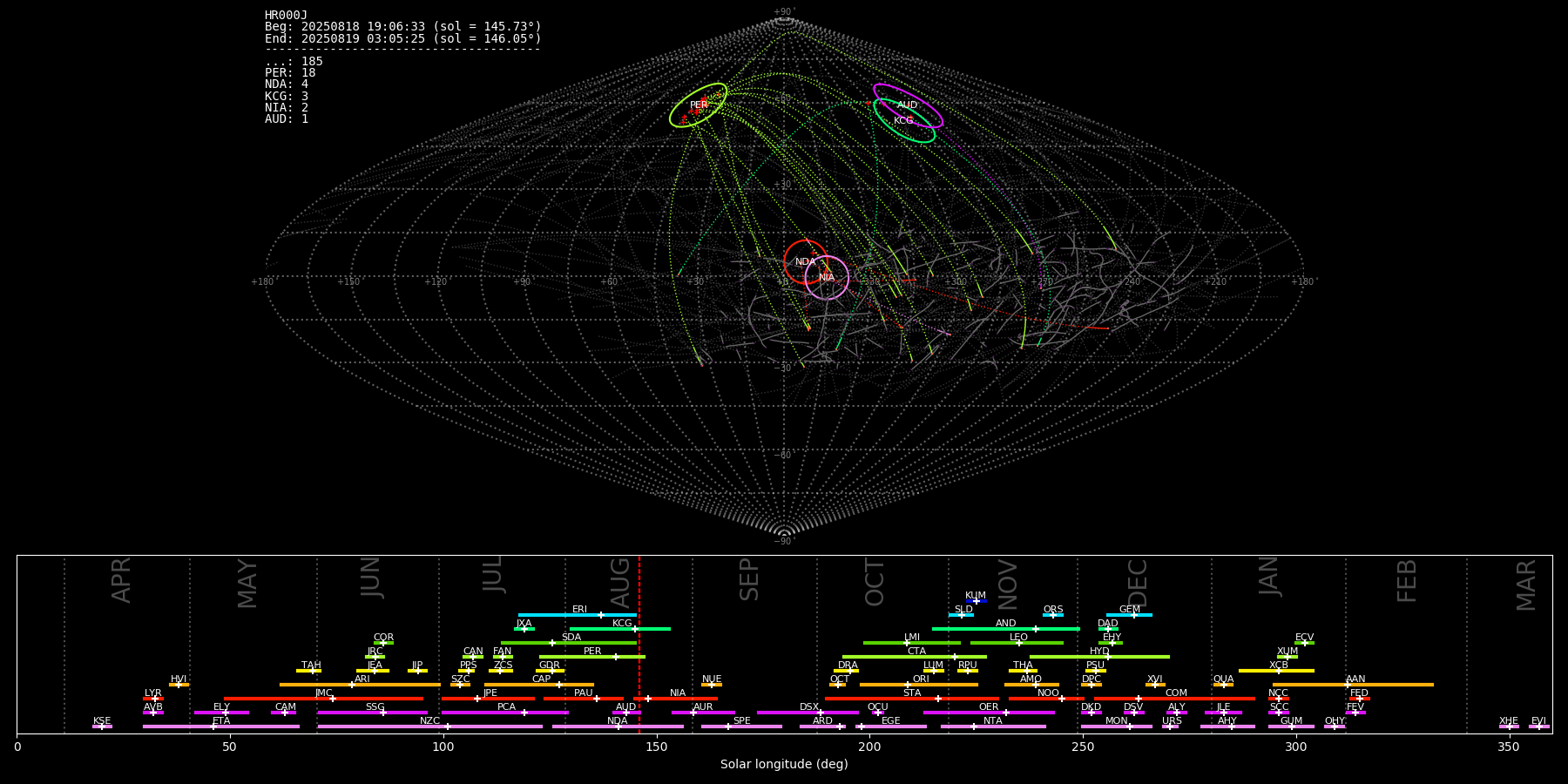Select the KSE shower label in timeline

(x=102, y=721)
